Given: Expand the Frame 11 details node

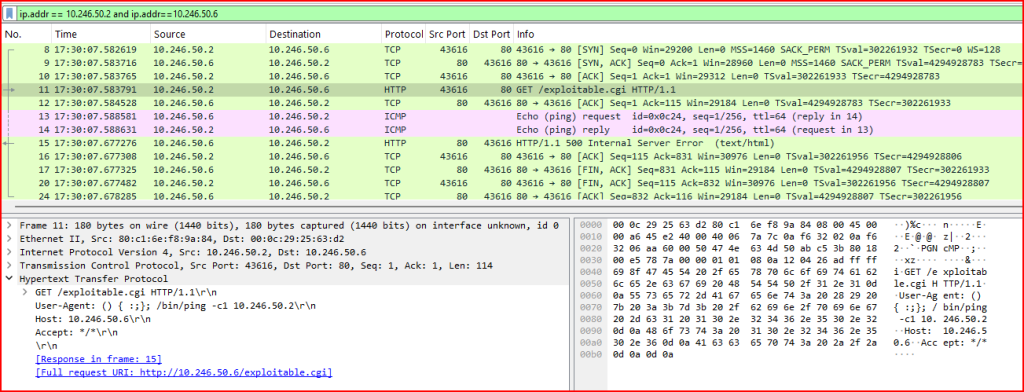Looking at the screenshot, I should click(8, 225).
